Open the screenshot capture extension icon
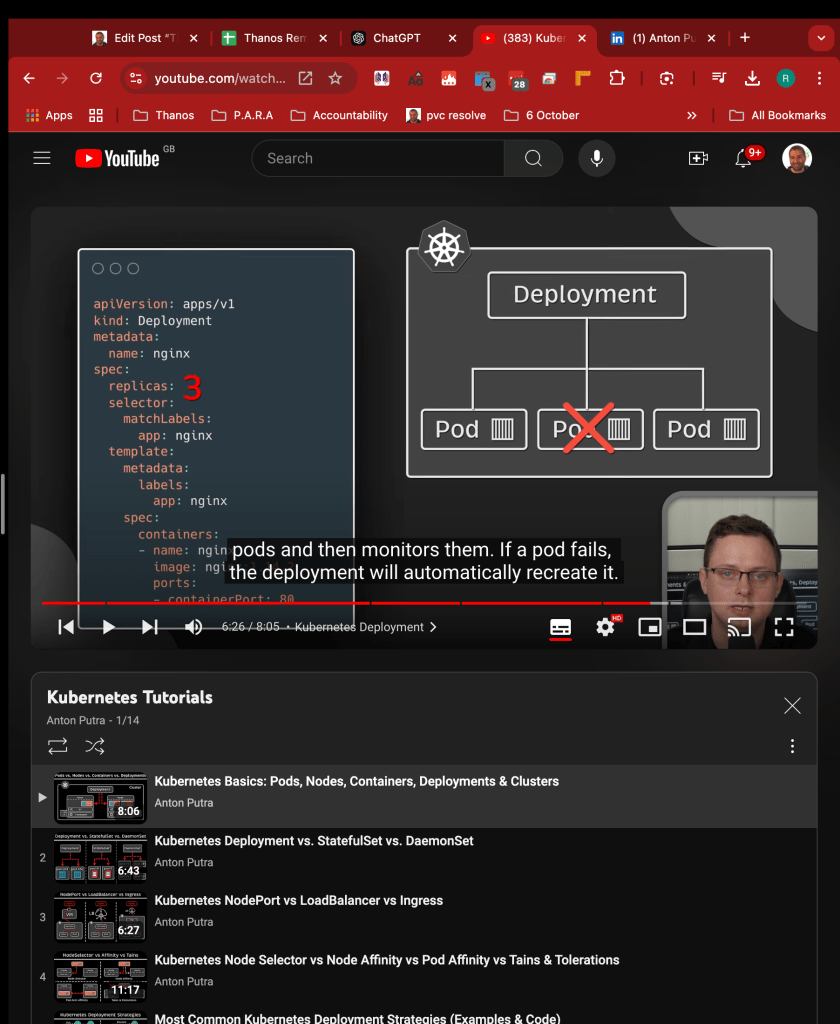The width and height of the screenshot is (840, 1024). [x=666, y=78]
